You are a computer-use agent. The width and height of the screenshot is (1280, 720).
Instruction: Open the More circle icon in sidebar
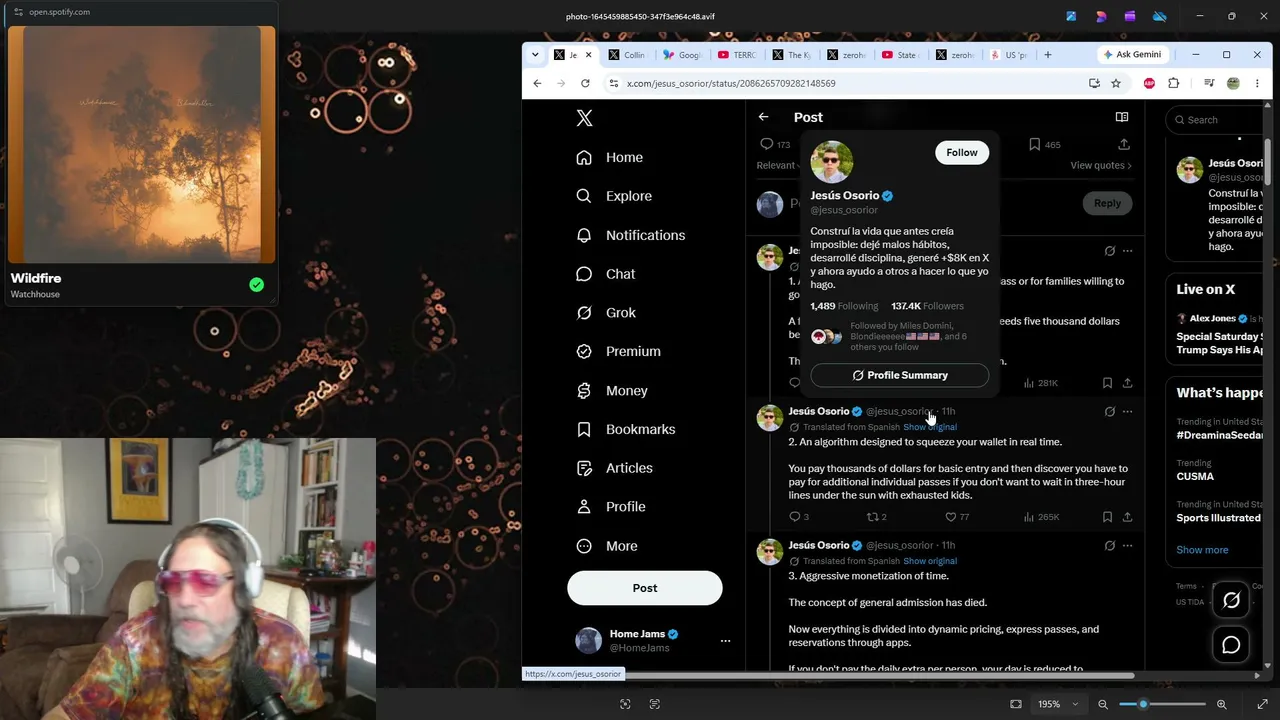pos(584,546)
